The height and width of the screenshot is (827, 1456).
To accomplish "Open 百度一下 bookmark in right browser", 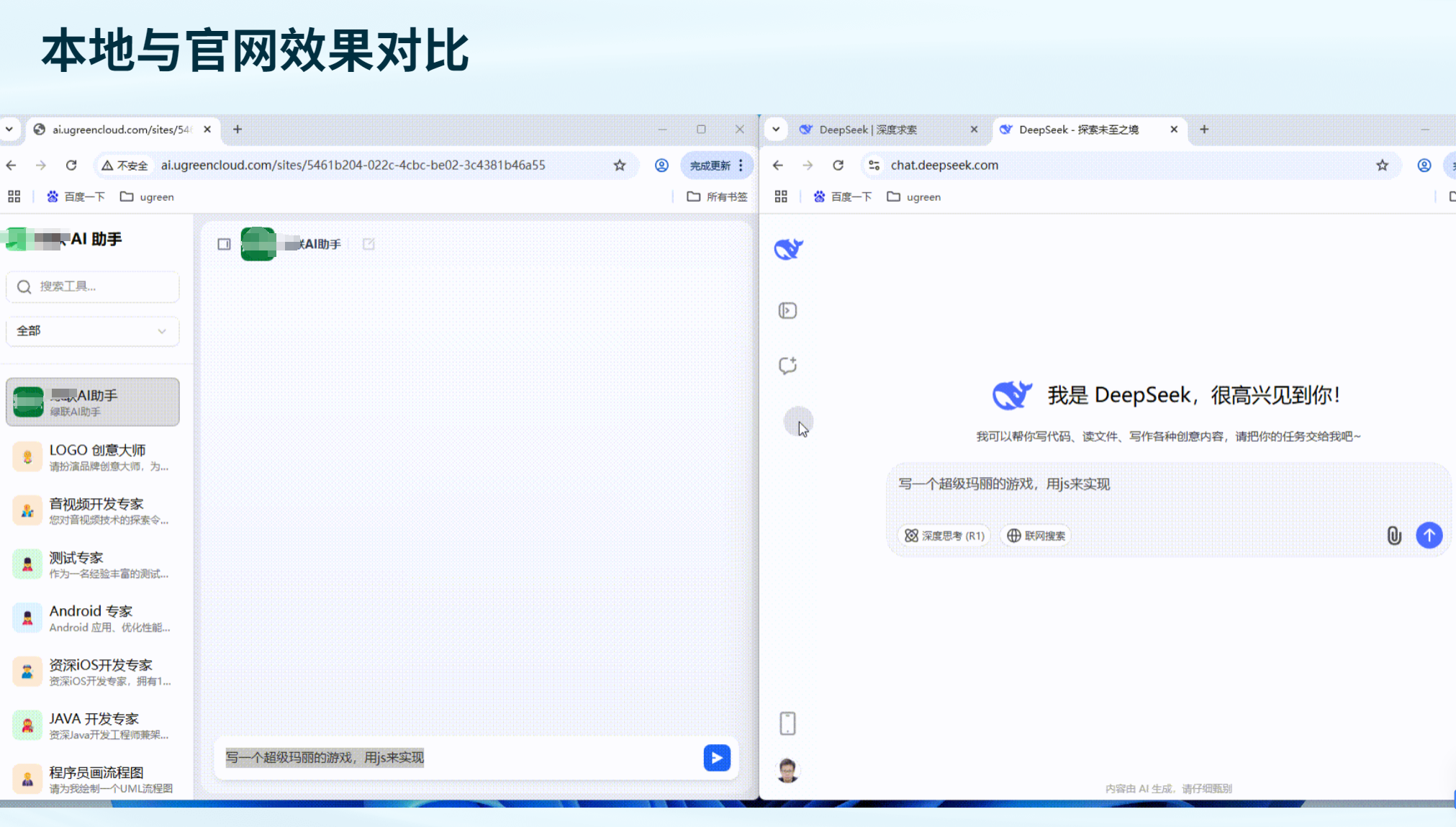I will tap(842, 197).
